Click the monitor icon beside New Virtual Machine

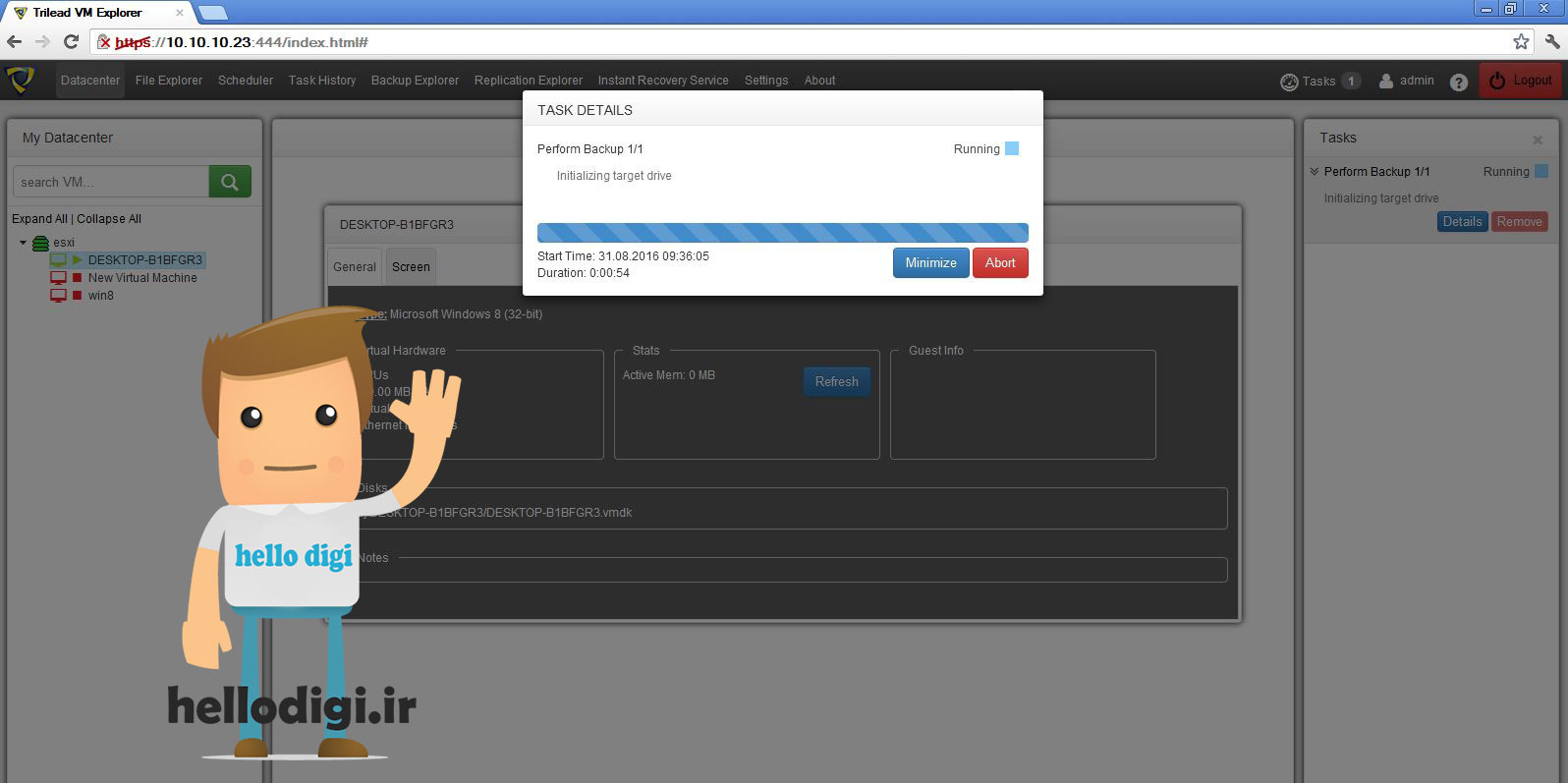pos(58,278)
